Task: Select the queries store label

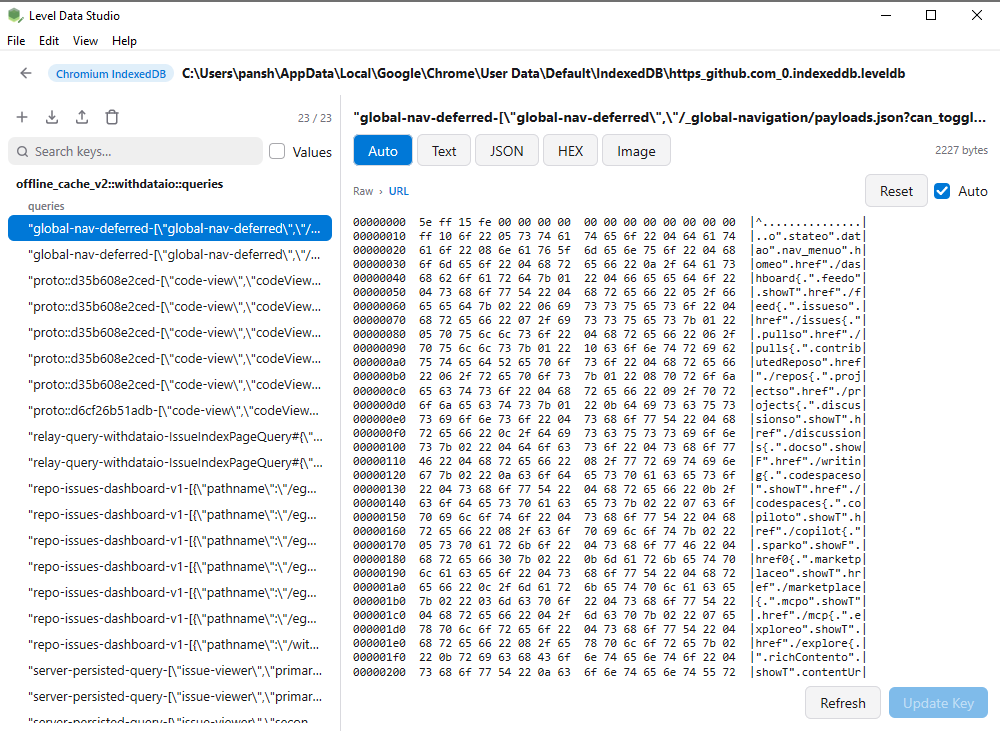Action: 46,206
